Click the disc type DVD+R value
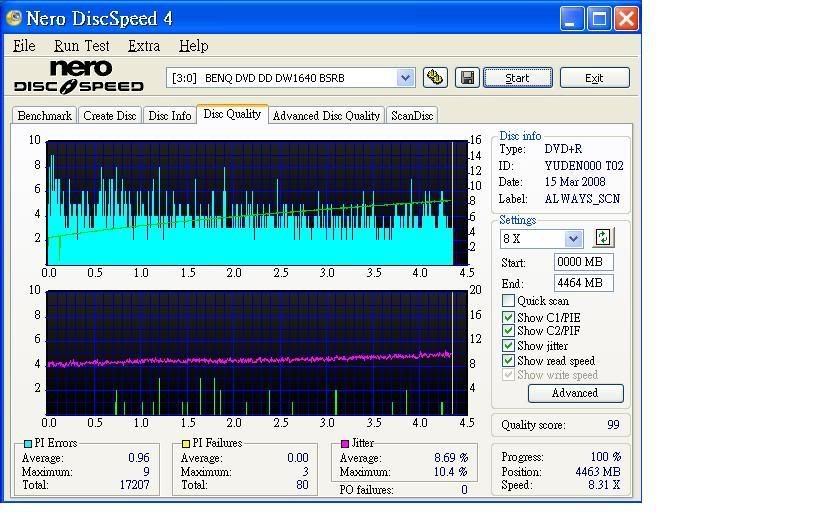Image resolution: width=840 pixels, height=525 pixels. pos(563,149)
